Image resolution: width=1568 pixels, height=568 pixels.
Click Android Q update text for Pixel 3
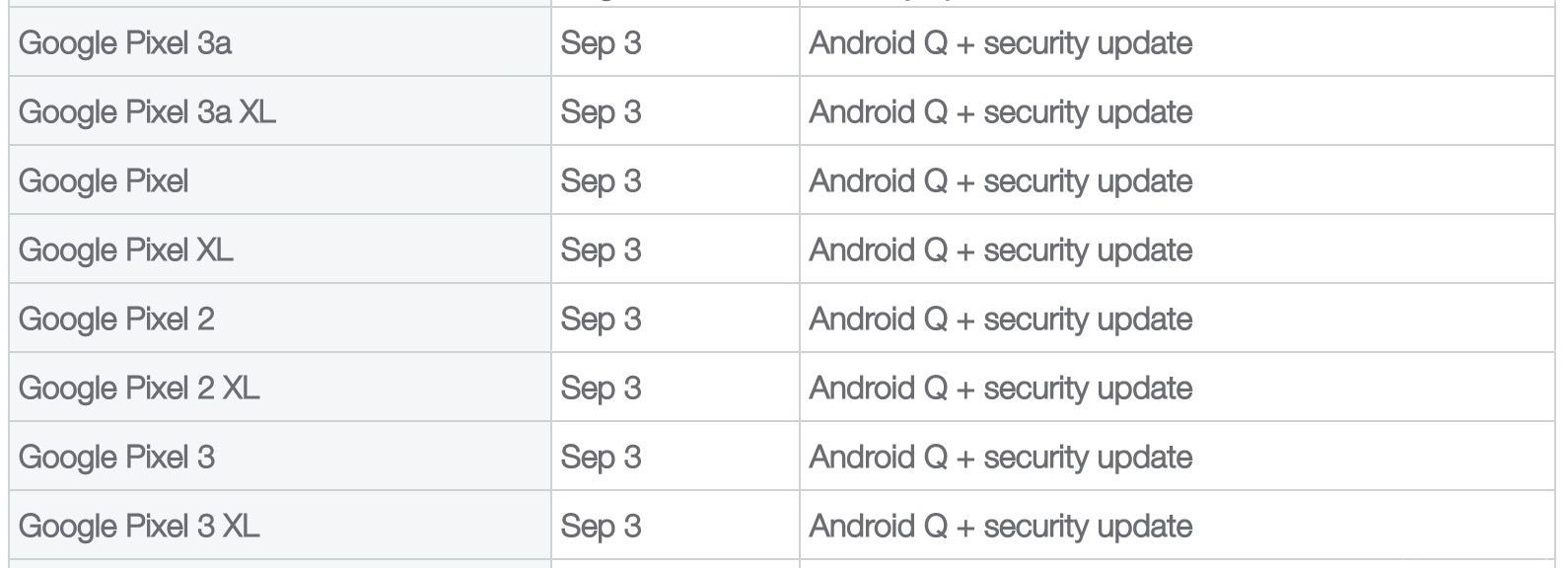coord(1001,458)
